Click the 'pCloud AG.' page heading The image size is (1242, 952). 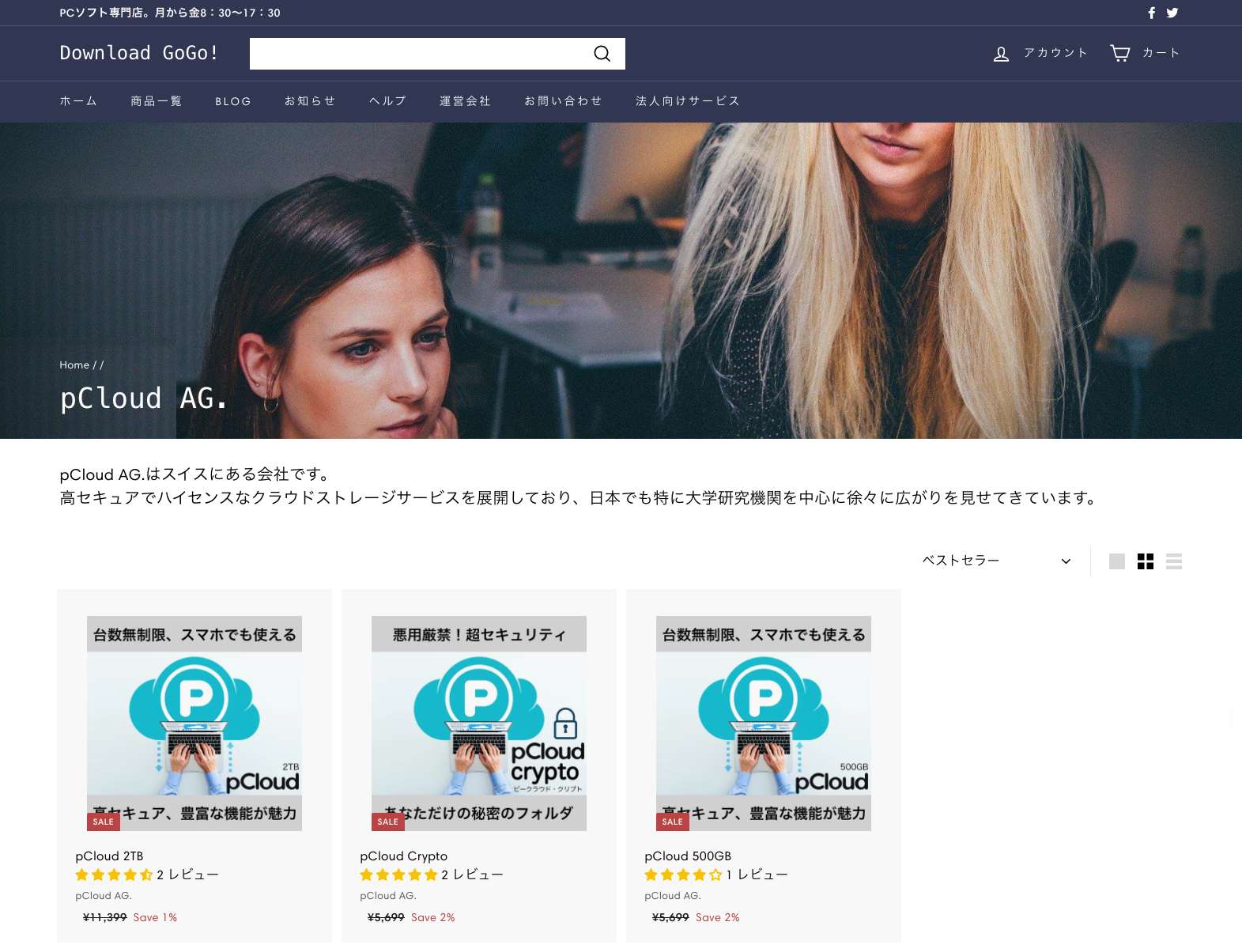click(144, 398)
